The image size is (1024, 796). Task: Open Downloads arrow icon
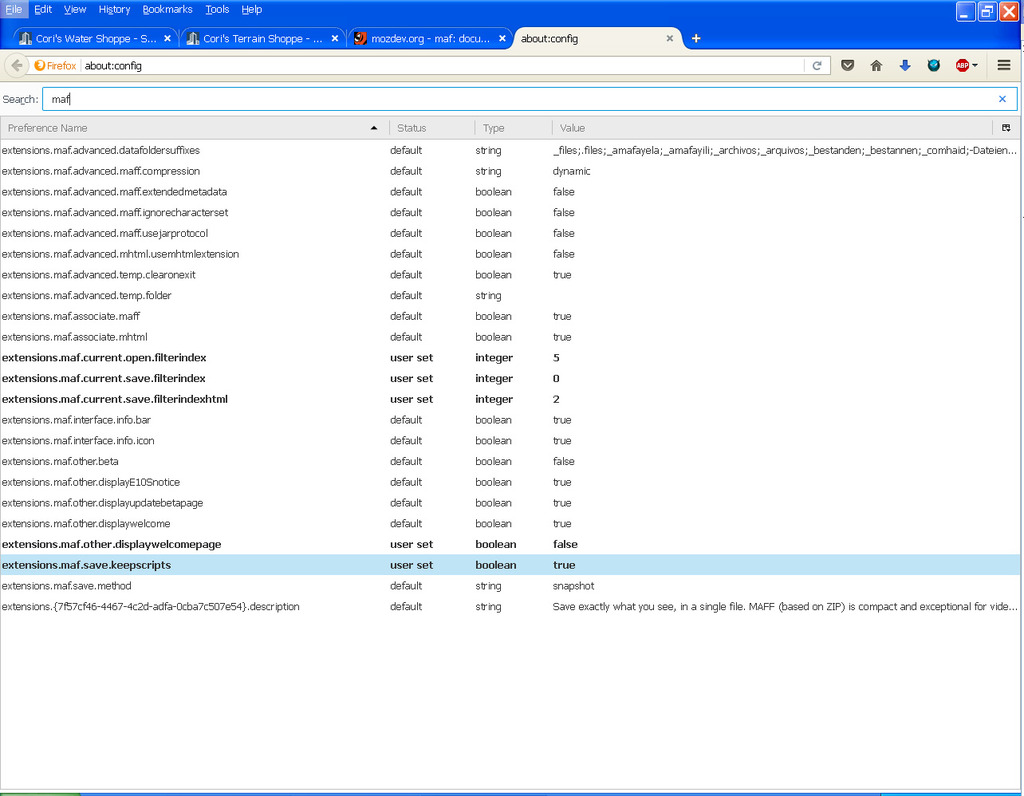coord(905,65)
